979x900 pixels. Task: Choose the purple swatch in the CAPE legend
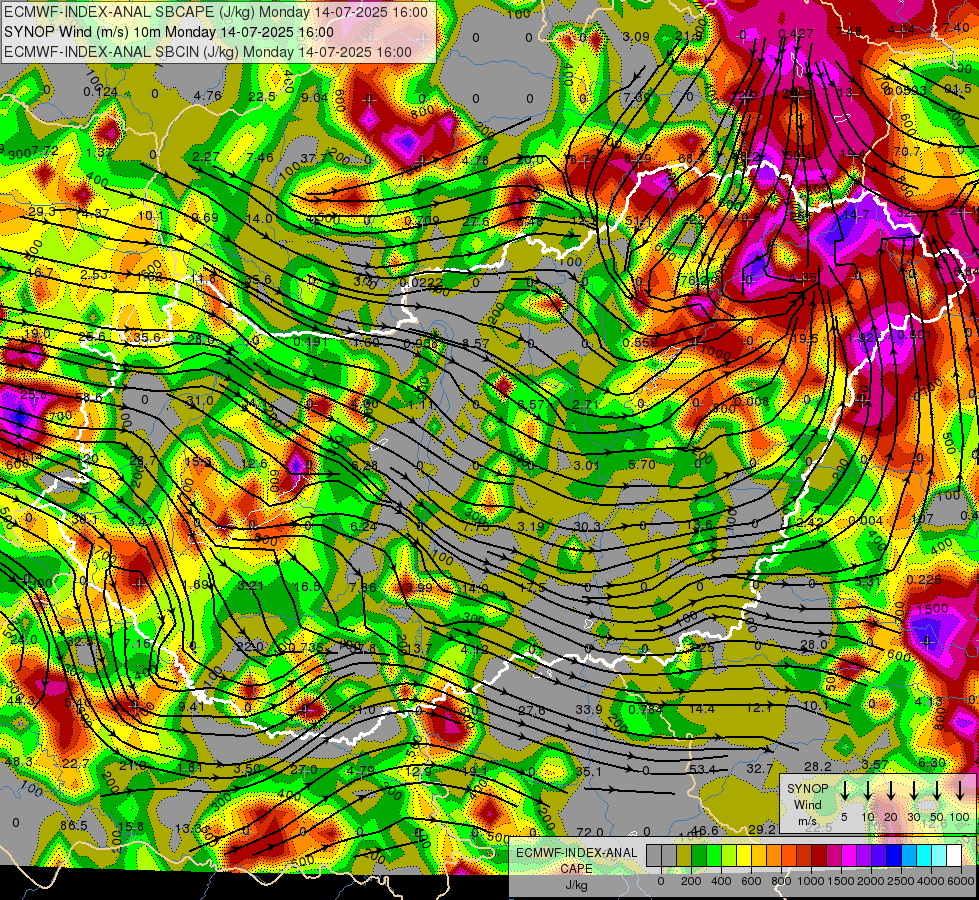pos(863,855)
